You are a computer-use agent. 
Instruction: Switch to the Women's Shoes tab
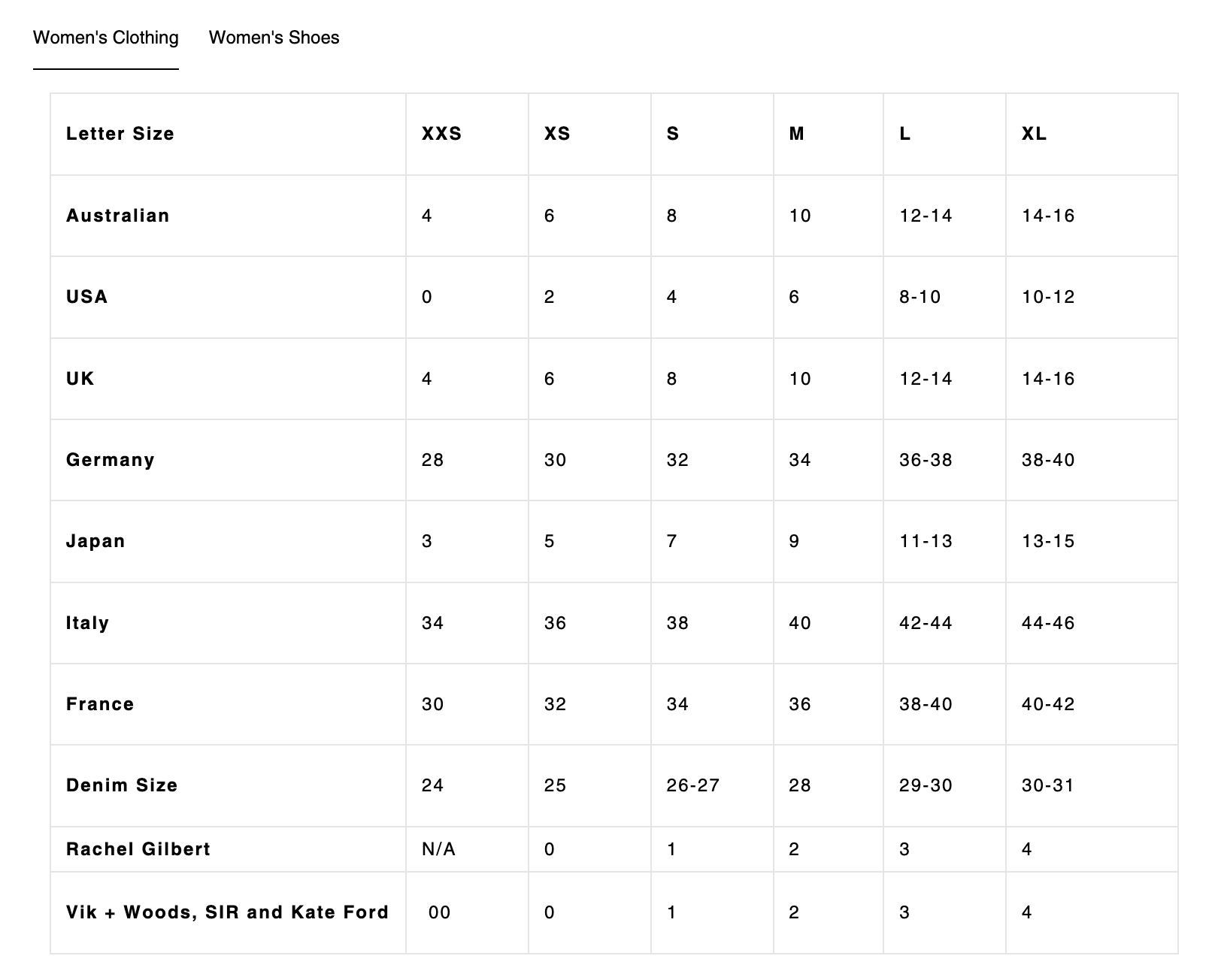274,38
